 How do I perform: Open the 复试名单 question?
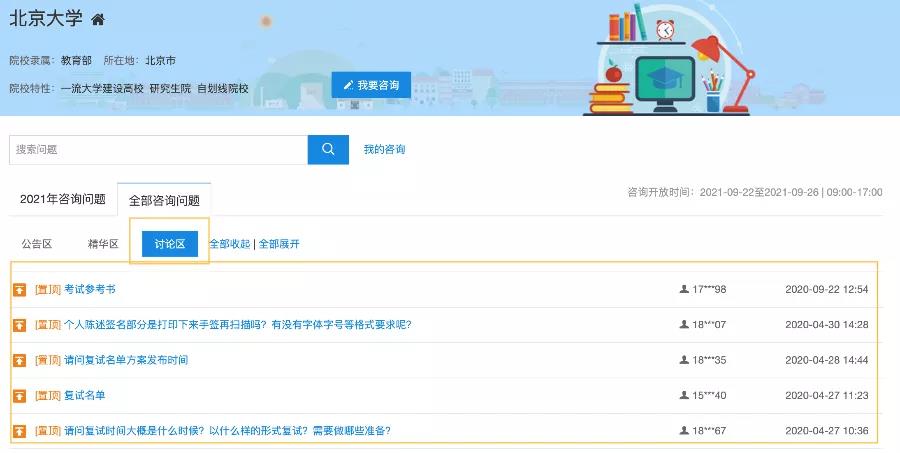pos(84,396)
